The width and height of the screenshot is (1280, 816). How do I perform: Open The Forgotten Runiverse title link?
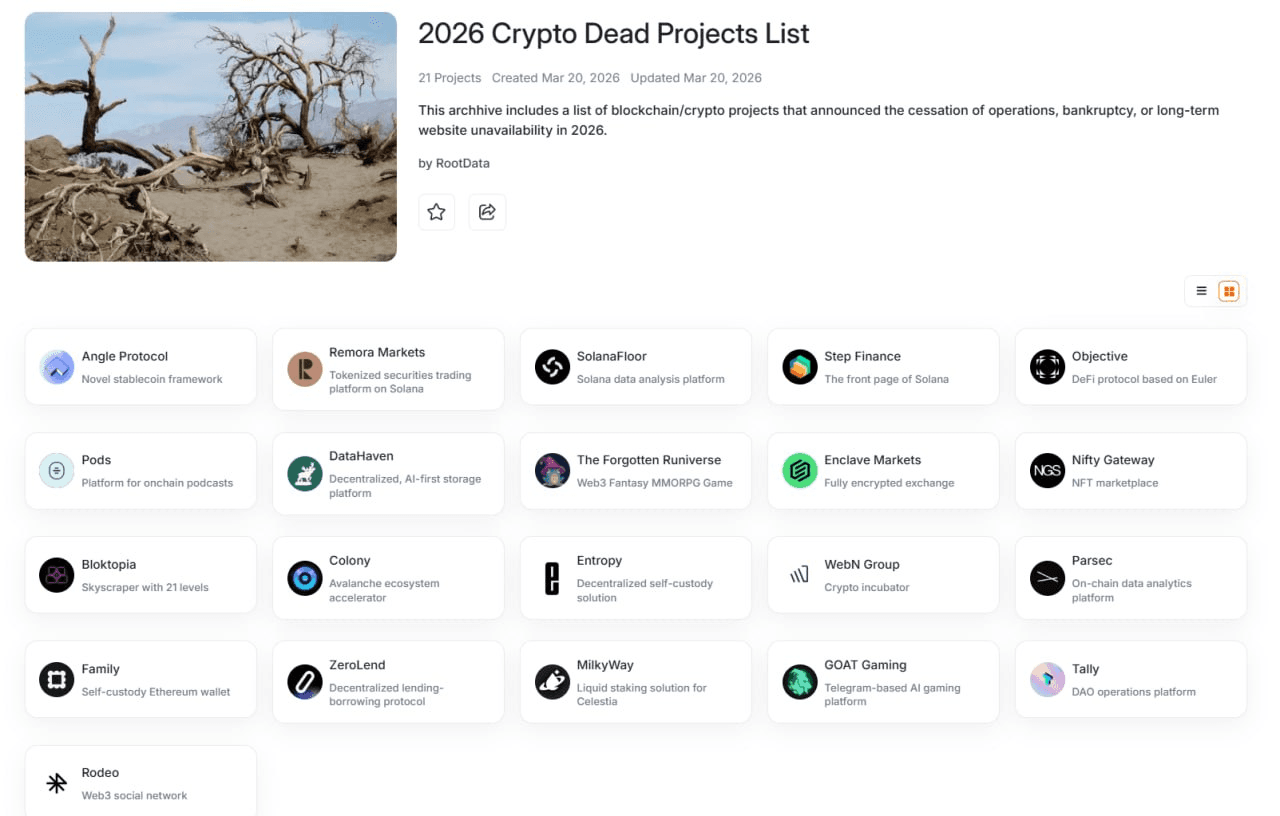[648, 460]
